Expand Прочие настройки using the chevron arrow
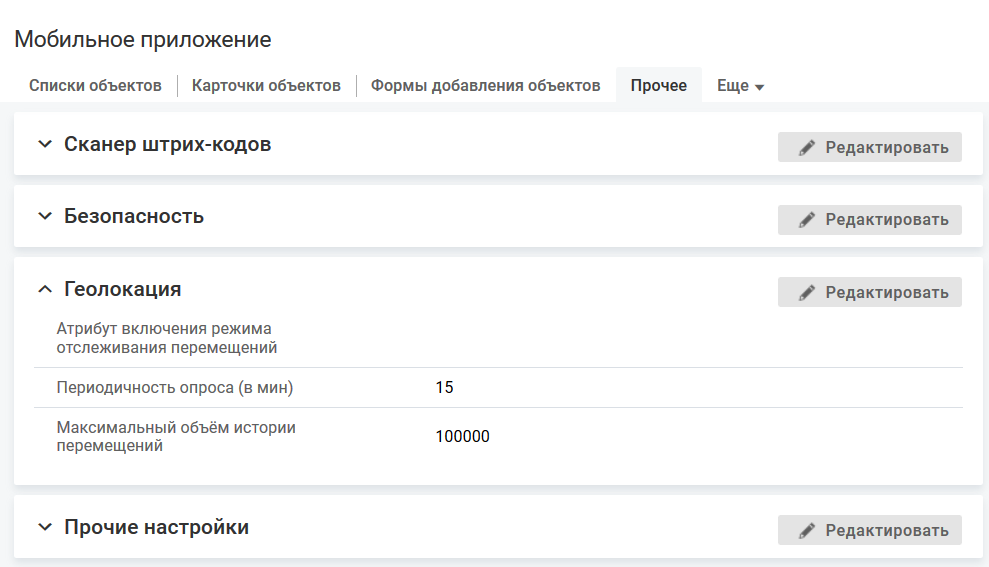989x567 pixels. tap(44, 527)
